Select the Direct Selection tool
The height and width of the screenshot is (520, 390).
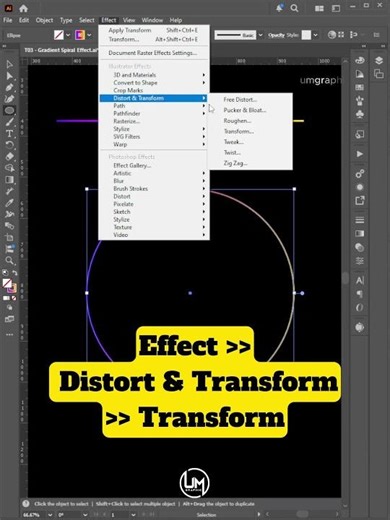(9, 76)
